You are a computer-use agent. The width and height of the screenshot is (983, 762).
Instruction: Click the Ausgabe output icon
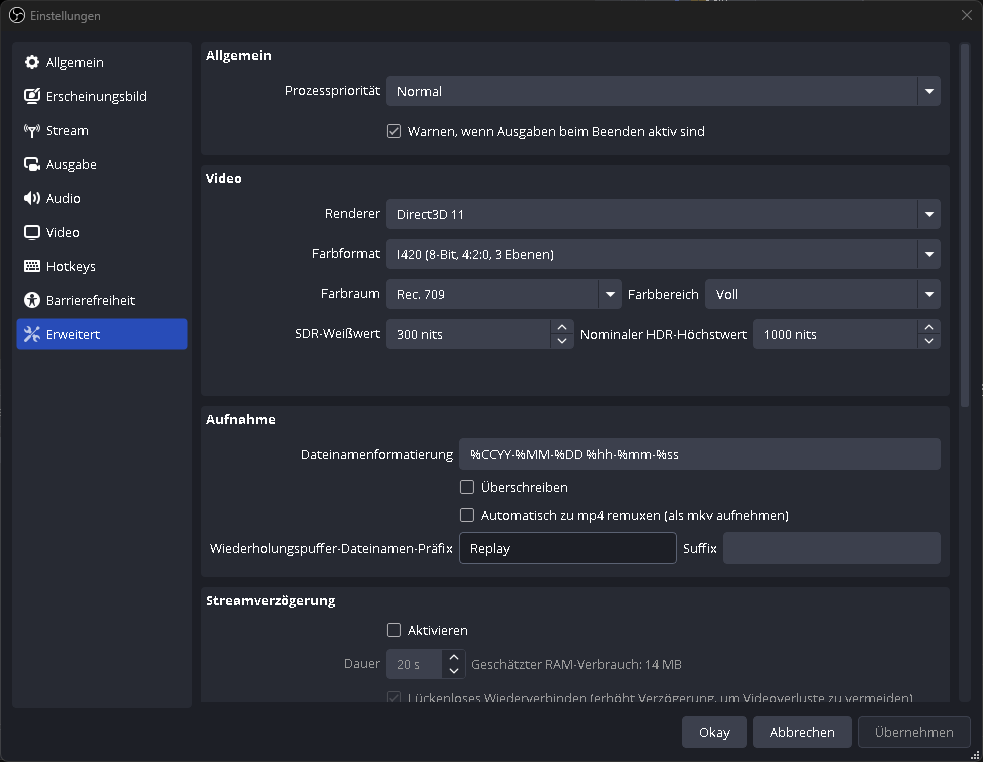[x=31, y=165]
